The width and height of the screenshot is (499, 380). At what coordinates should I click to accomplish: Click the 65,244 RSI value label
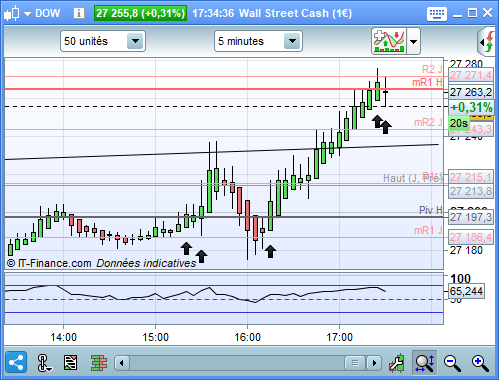466,291
